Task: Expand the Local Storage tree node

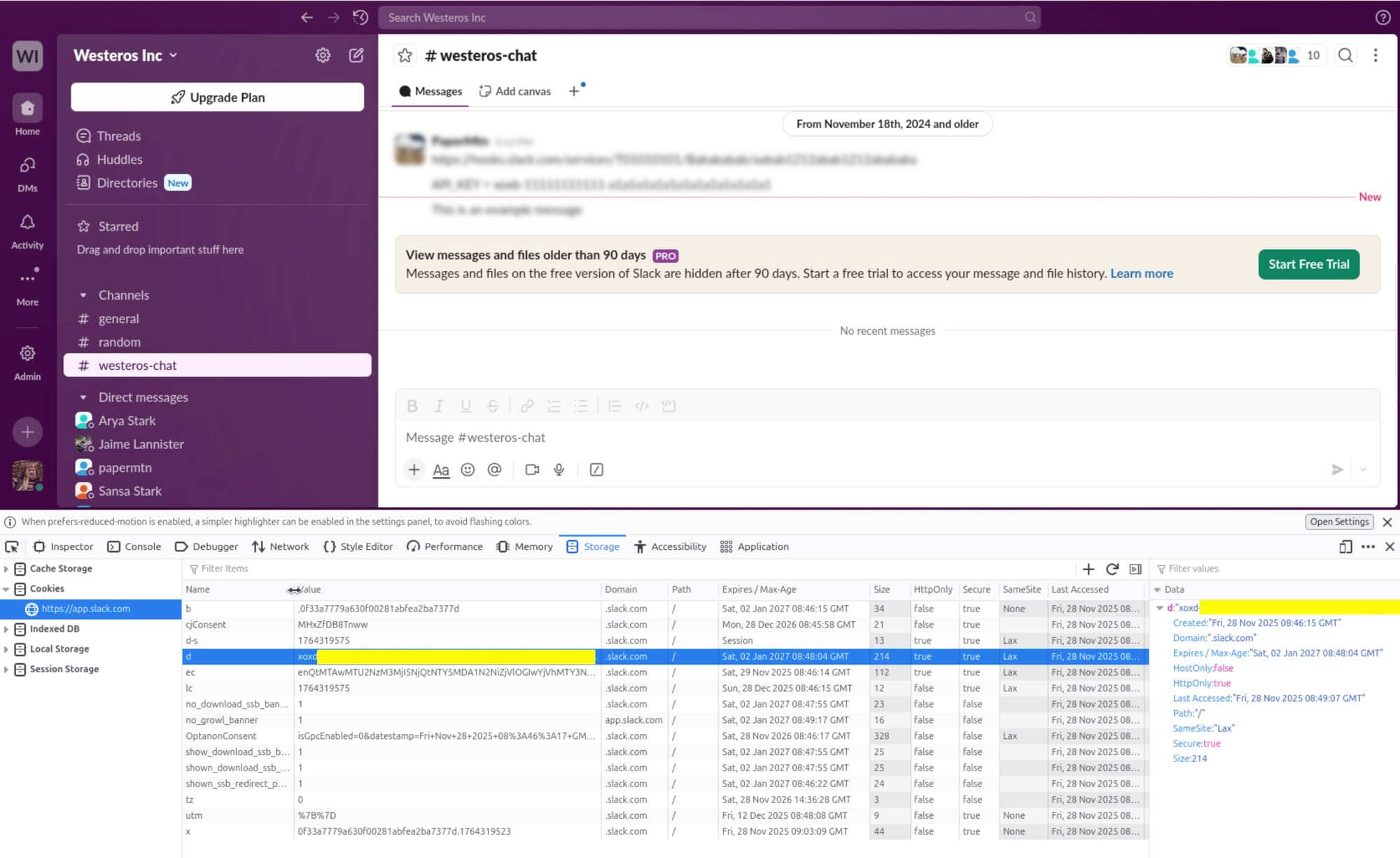Action: tap(6, 649)
